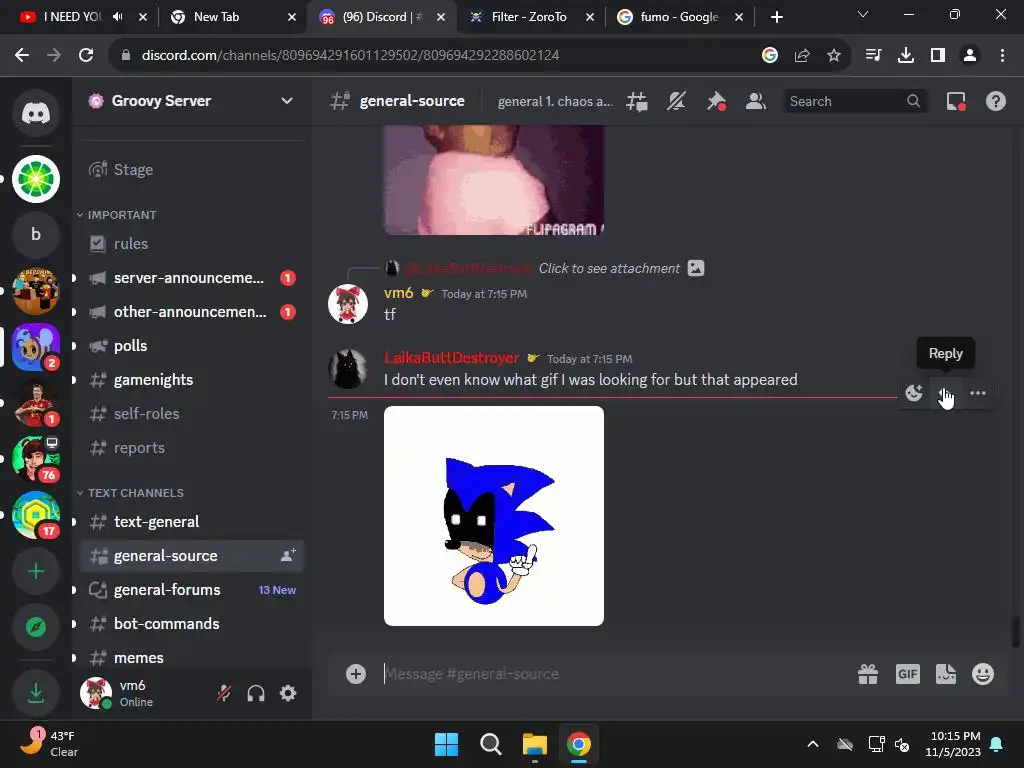Open the Windows Start menu
Viewport: 1024px width, 768px height.
(x=447, y=744)
